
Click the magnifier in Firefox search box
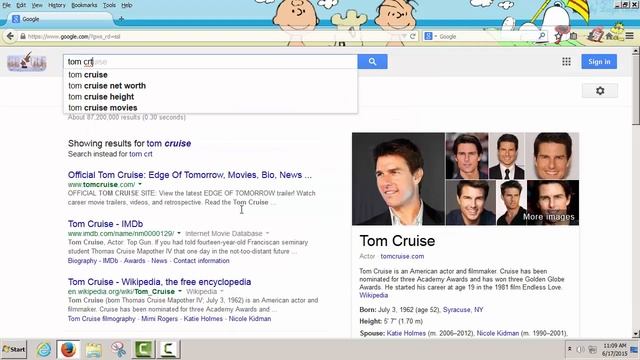click(541, 36)
